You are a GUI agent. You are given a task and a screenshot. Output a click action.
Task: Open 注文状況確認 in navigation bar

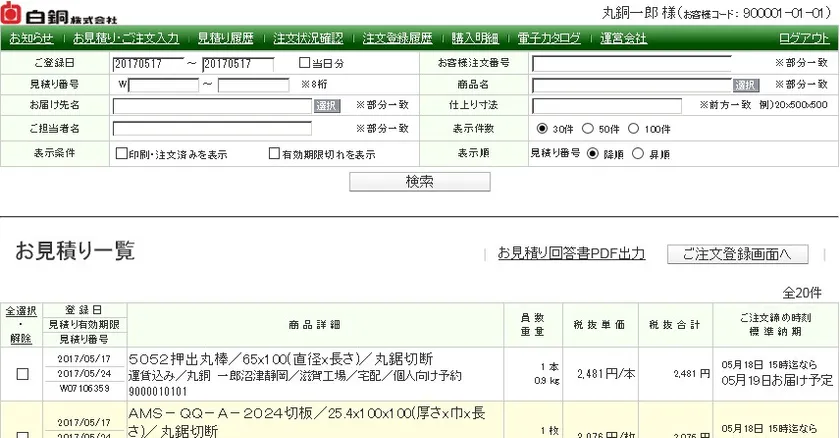click(x=308, y=39)
